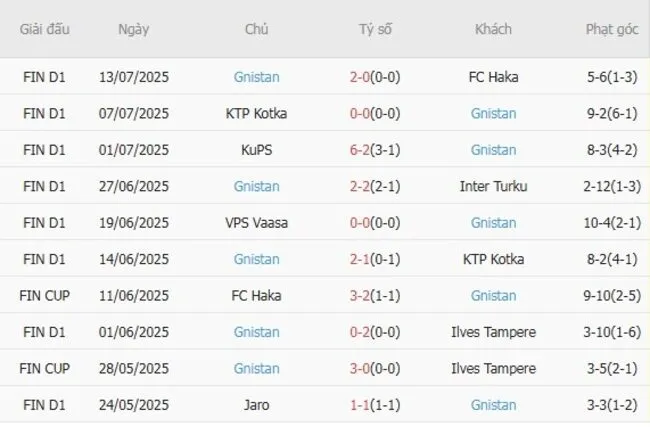Select the KuPS team name
The height and width of the screenshot is (427, 650).
click(256, 150)
